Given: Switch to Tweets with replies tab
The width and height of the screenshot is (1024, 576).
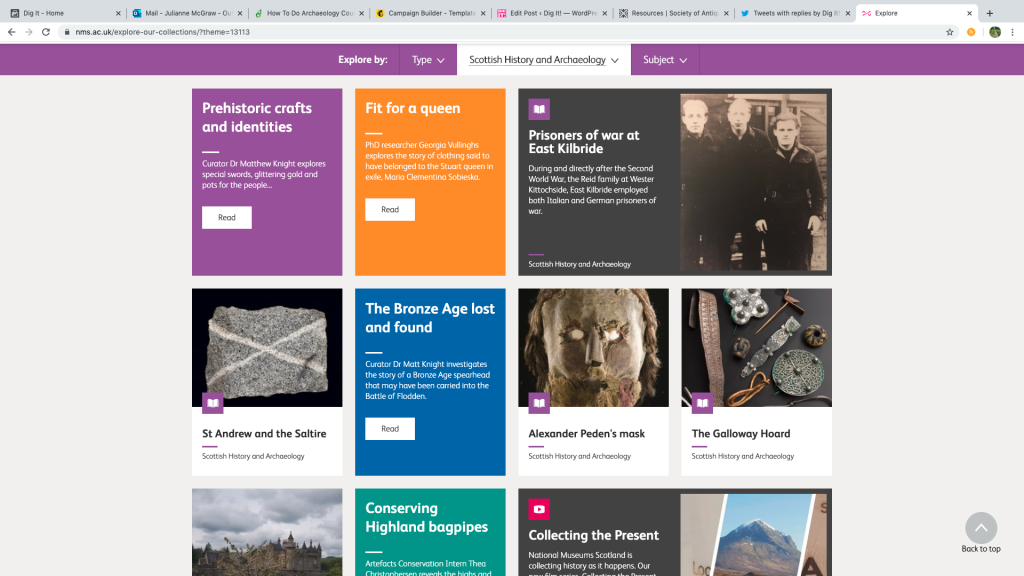Looking at the screenshot, I should (795, 13).
